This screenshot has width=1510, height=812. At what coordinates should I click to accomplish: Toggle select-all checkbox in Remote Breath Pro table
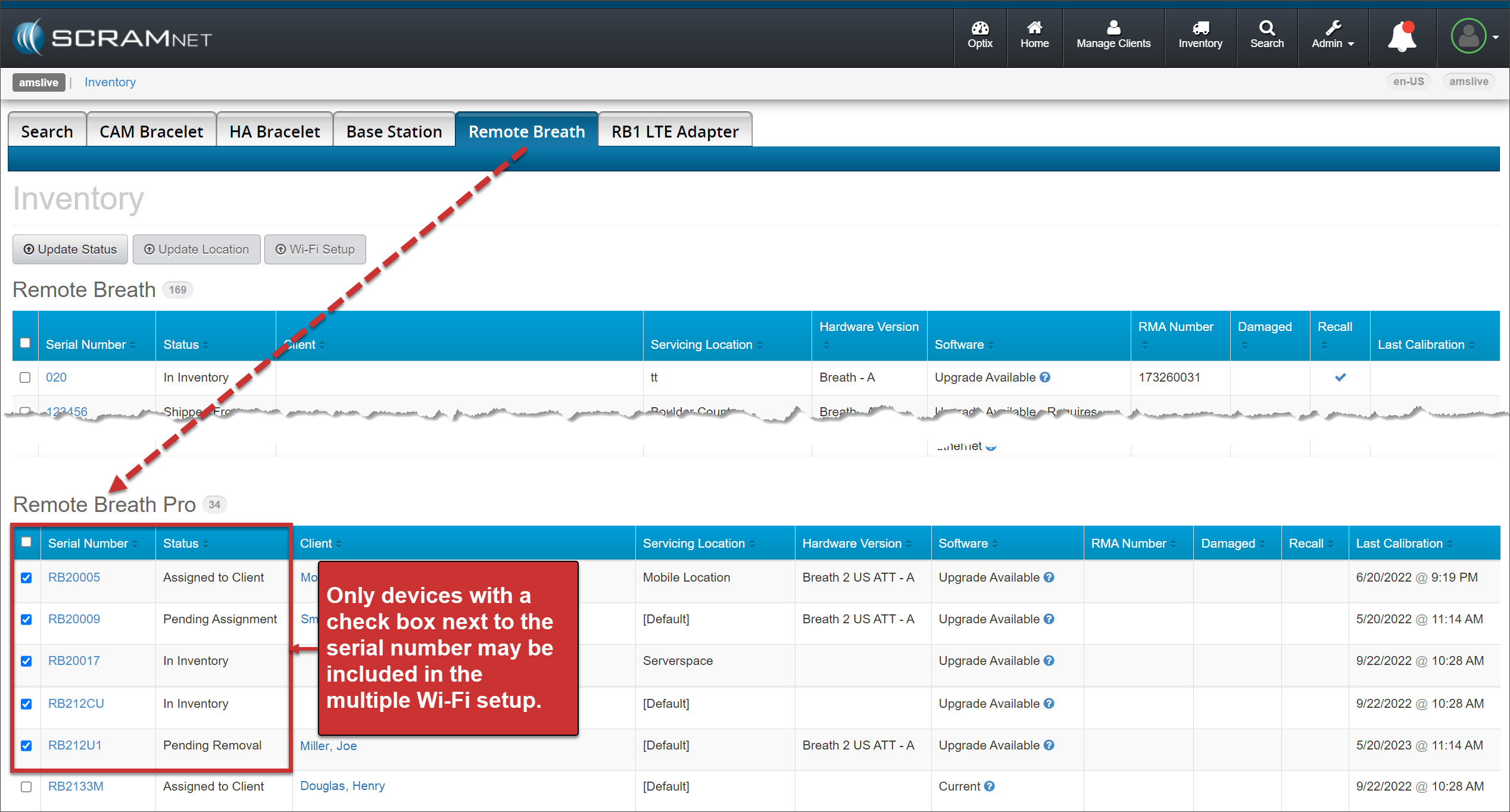point(26,542)
